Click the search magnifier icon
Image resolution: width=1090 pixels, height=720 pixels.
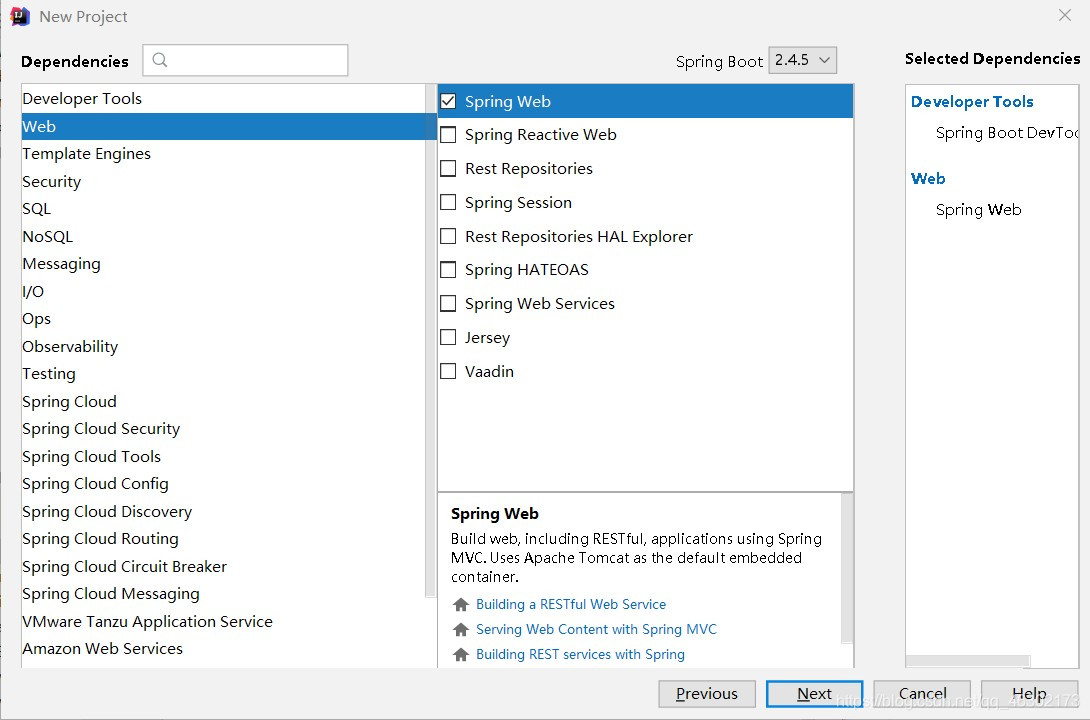pyautogui.click(x=160, y=60)
